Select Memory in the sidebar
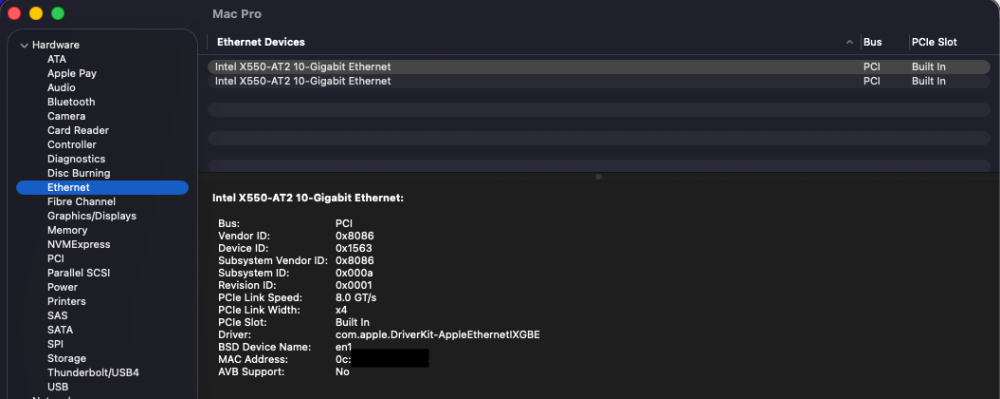The height and width of the screenshot is (399, 1000). pos(67,230)
